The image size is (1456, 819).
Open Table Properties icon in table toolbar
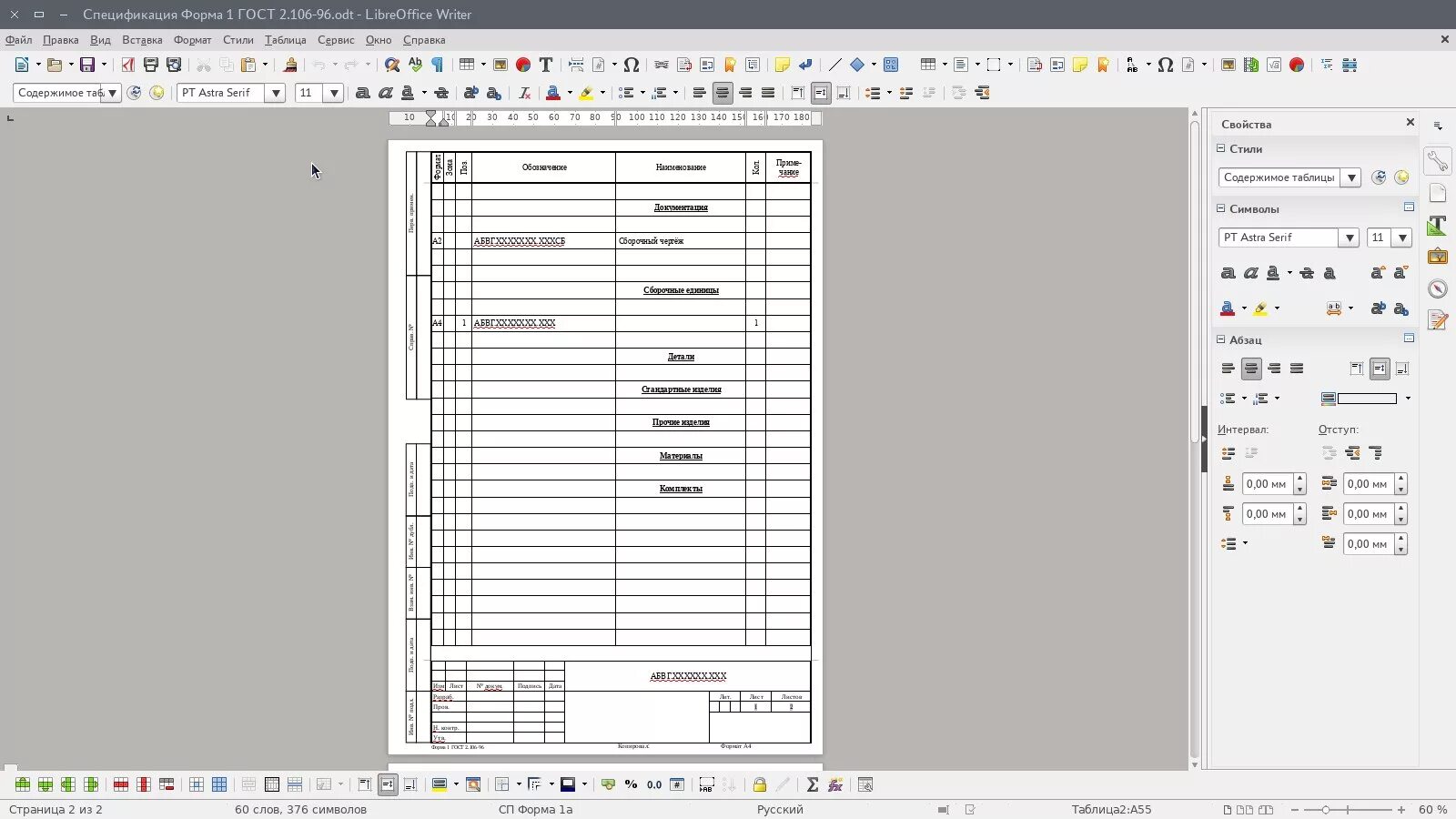[x=865, y=784]
